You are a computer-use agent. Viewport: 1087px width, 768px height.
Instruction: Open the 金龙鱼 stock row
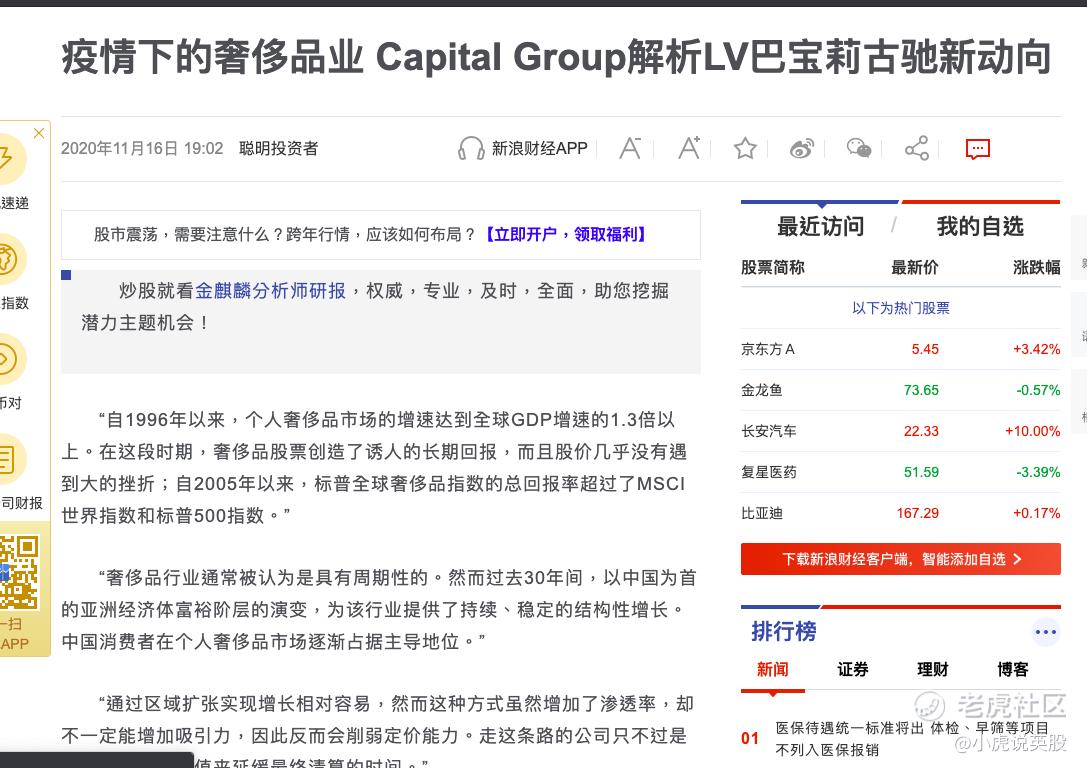coord(901,390)
